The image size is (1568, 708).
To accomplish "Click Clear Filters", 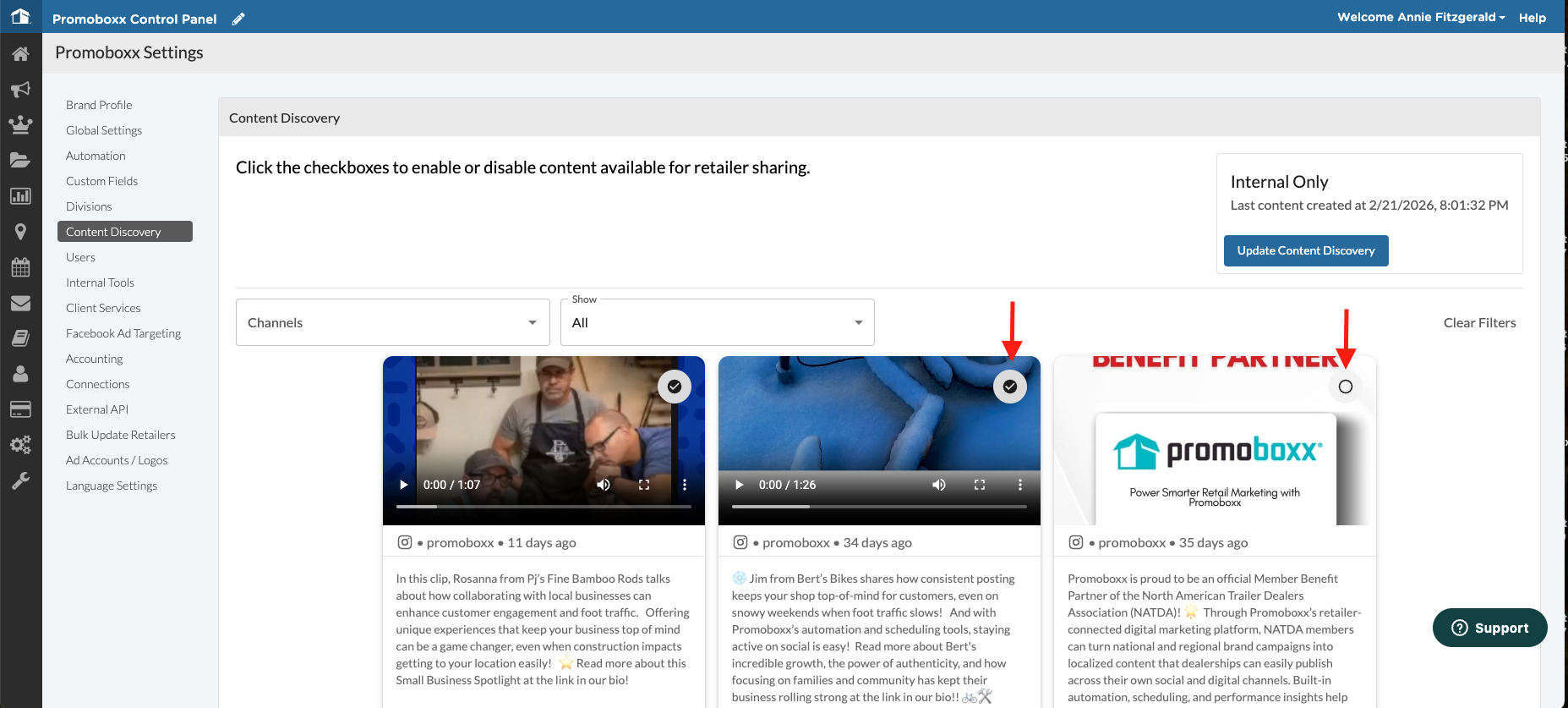I will point(1479,322).
